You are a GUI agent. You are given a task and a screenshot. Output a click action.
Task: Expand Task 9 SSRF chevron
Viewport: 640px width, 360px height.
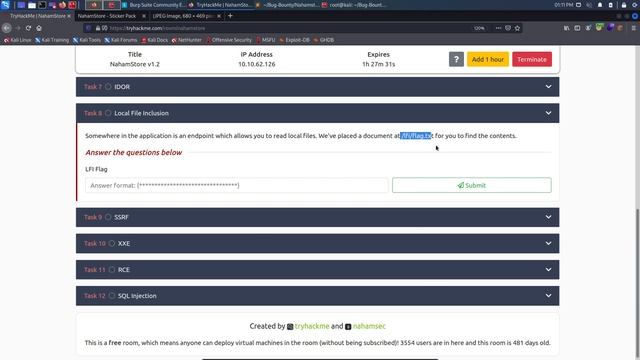[548, 217]
